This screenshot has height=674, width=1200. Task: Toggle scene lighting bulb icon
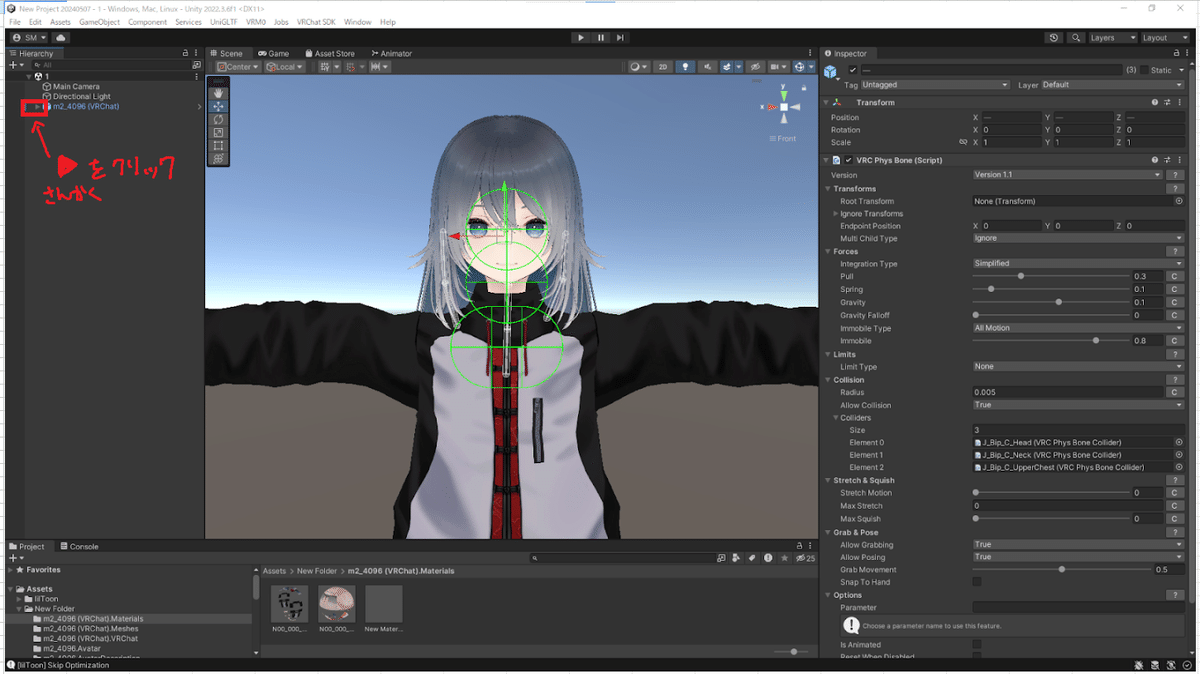pyautogui.click(x=686, y=67)
